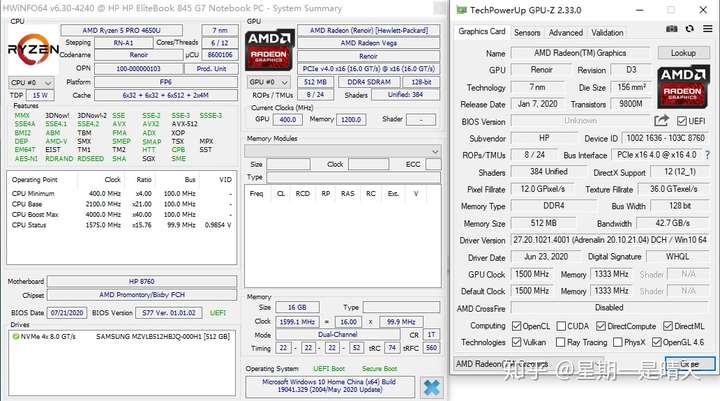Click the BIOS share/export arrow icon
Screen dimensions: 720x401
tap(661, 121)
